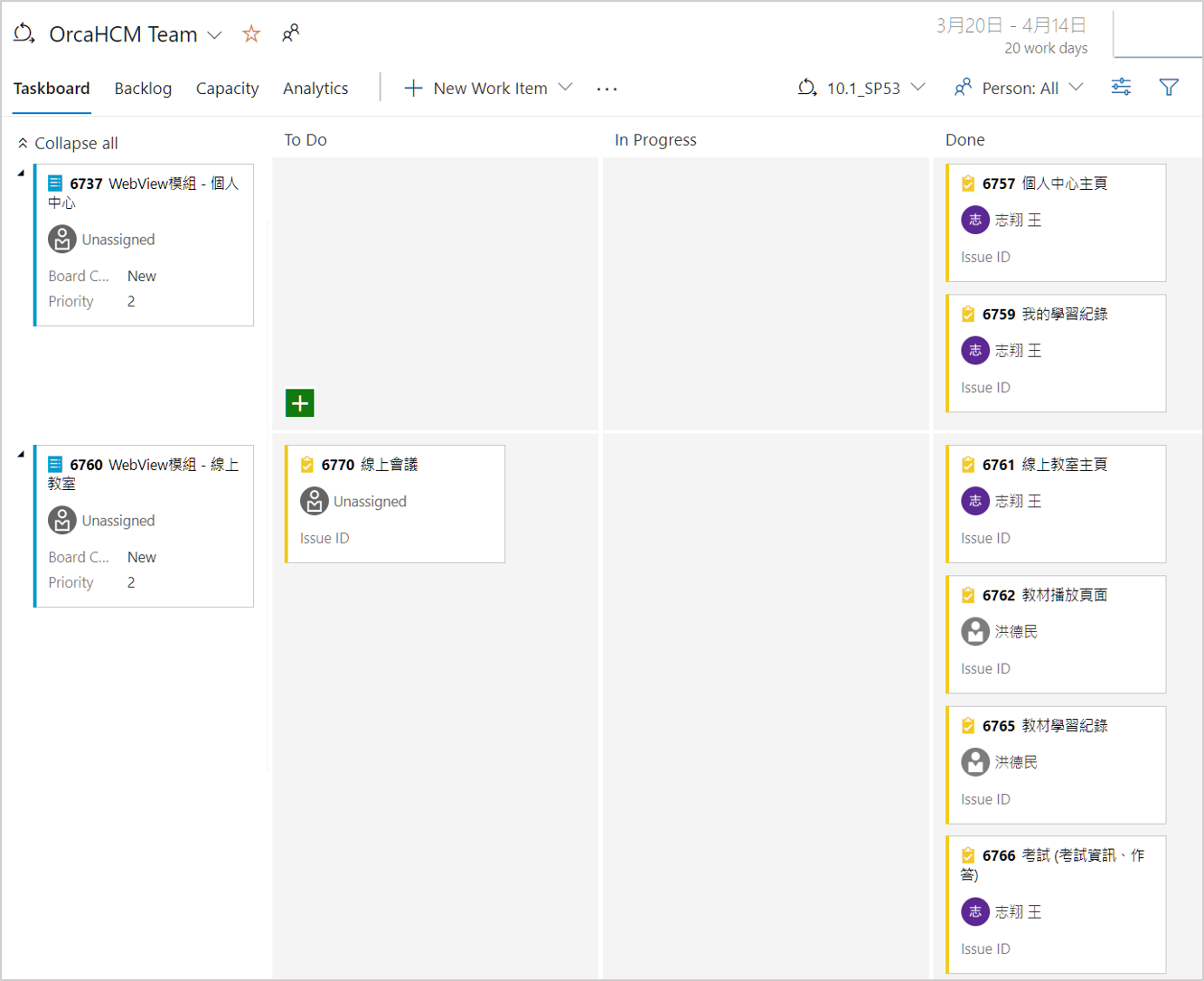Click the filter icon on the toolbar
Screen dimensions: 1204x981
pos(1170,87)
